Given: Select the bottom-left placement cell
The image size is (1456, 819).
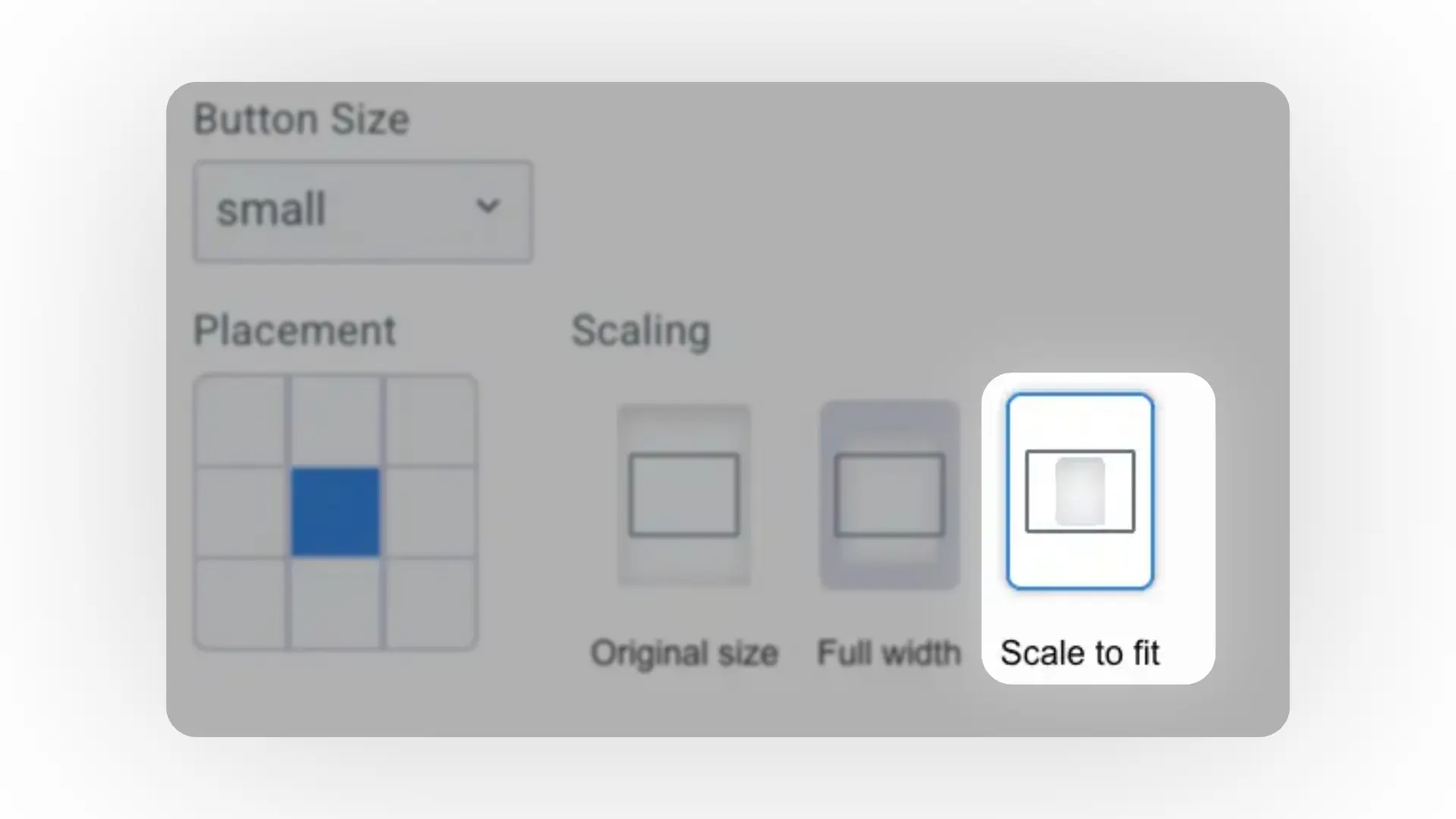Looking at the screenshot, I should [241, 603].
